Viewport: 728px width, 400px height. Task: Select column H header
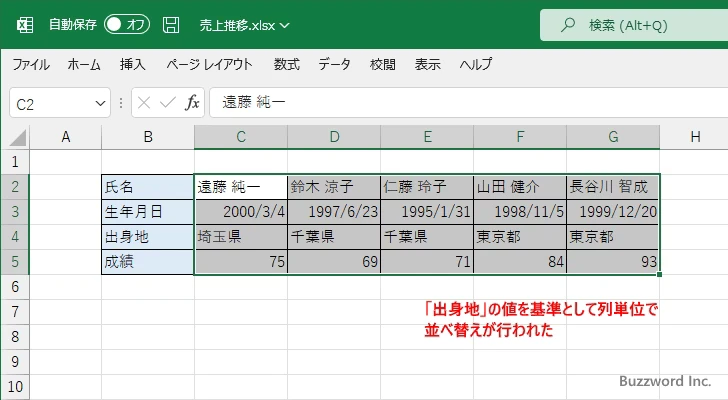point(695,137)
